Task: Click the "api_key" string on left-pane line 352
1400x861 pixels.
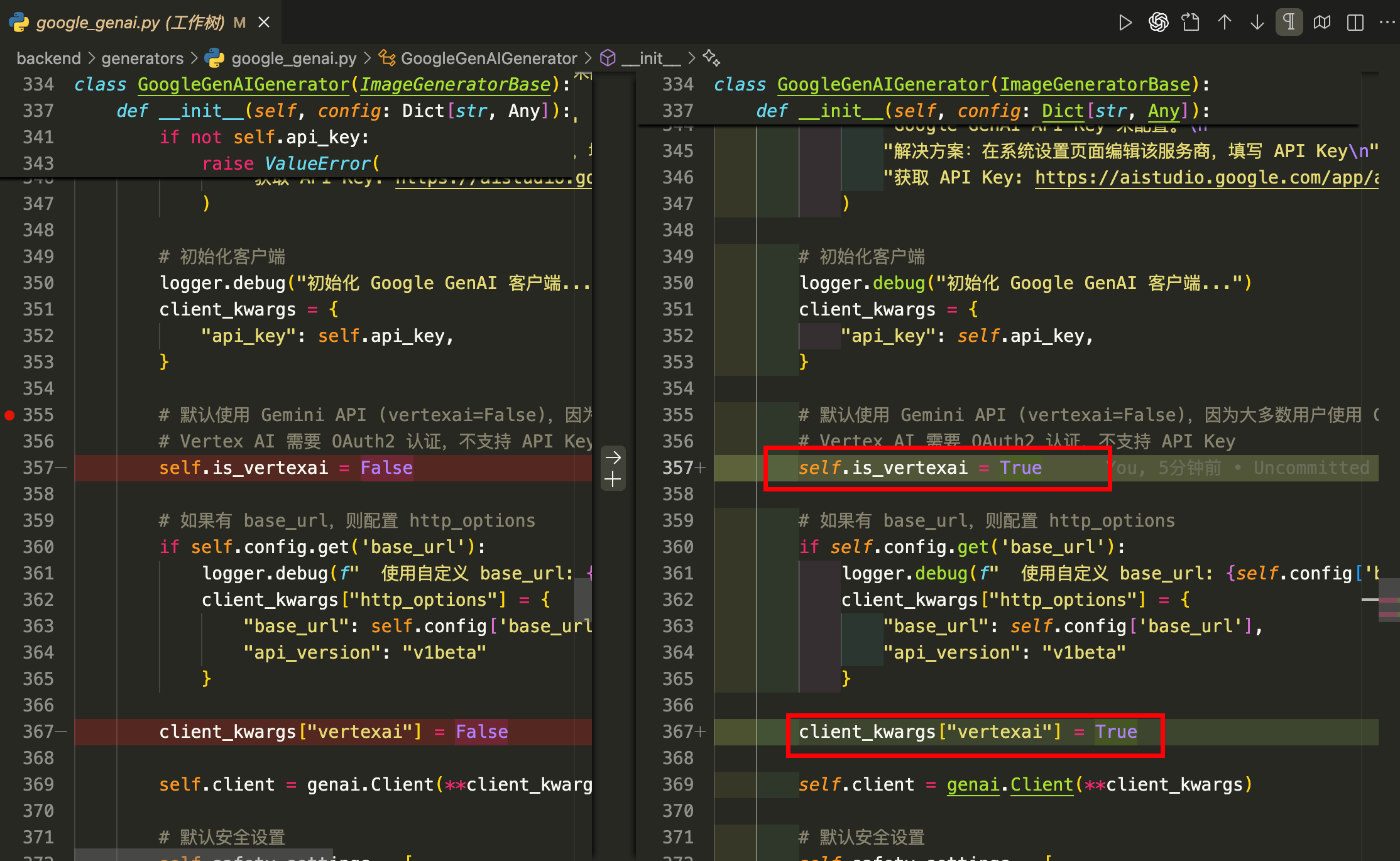Action: [x=248, y=336]
